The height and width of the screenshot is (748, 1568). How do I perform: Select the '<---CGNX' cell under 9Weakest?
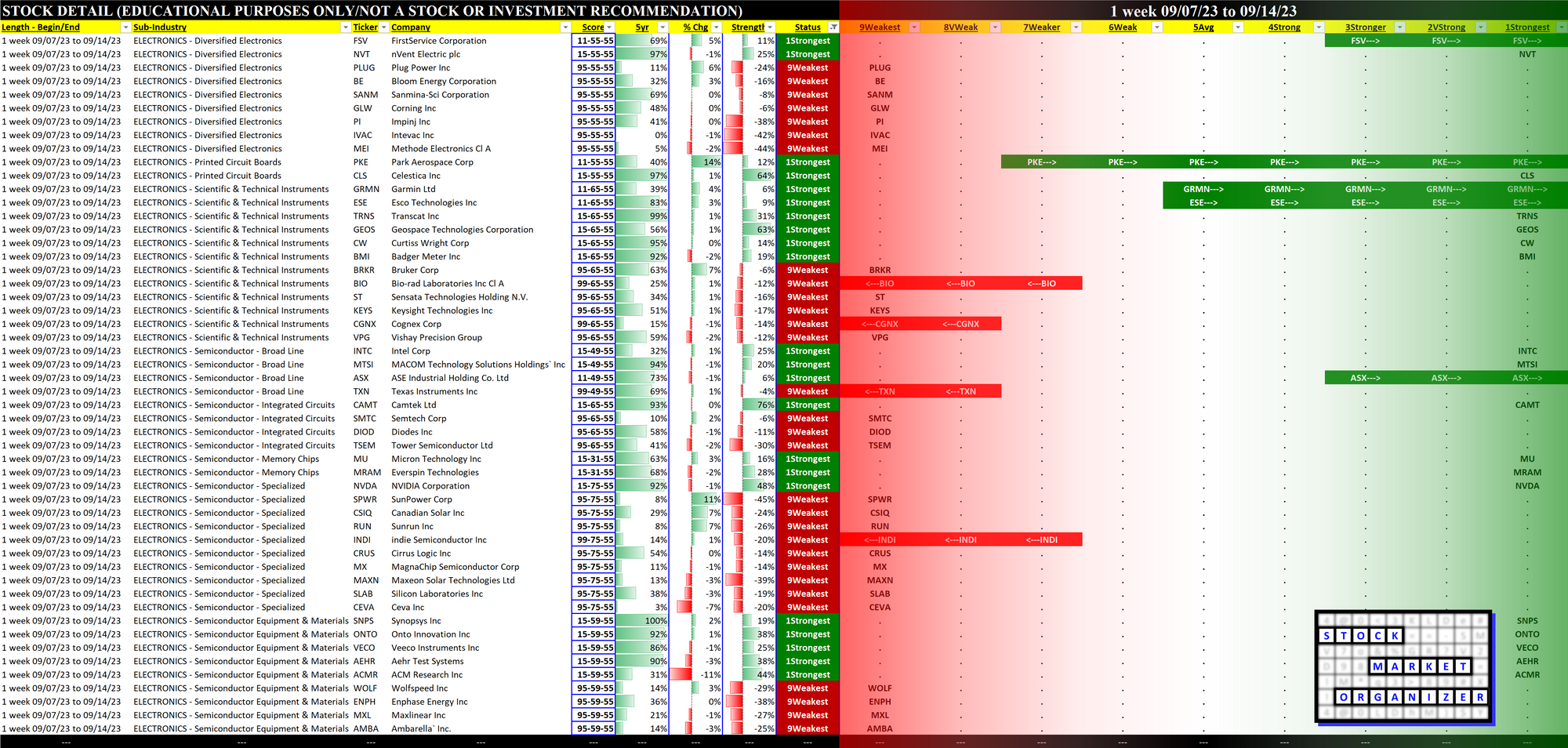click(880, 324)
